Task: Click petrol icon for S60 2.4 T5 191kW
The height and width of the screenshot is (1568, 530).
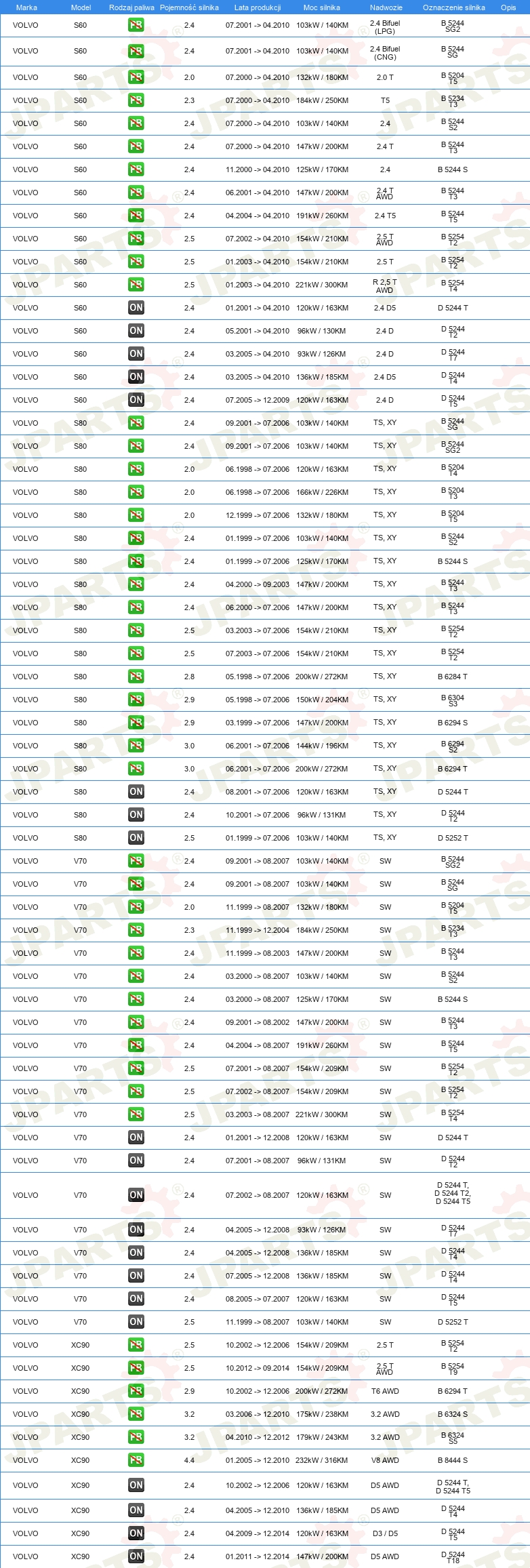Action: point(136,216)
